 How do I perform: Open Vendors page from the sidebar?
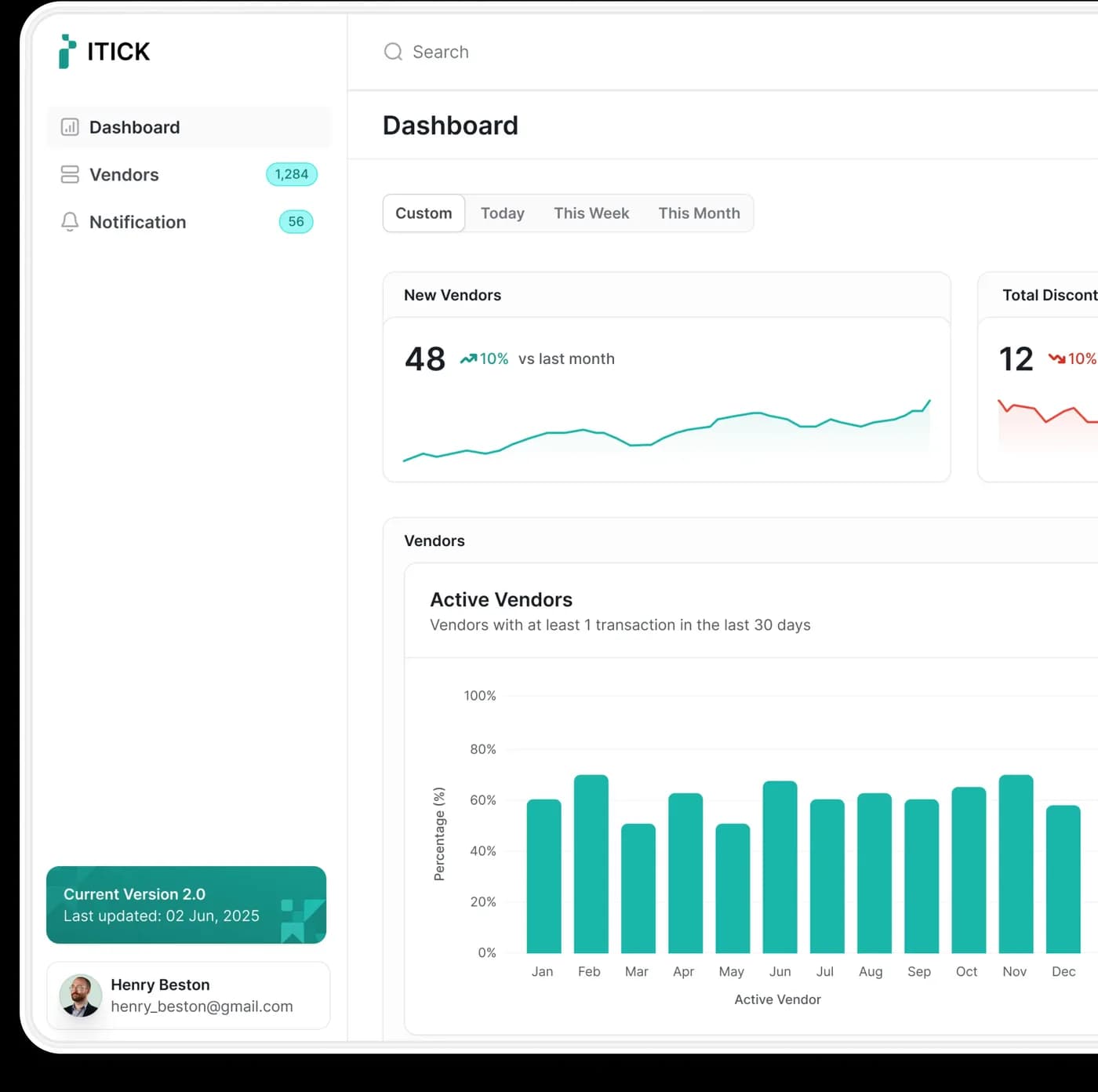tap(124, 175)
